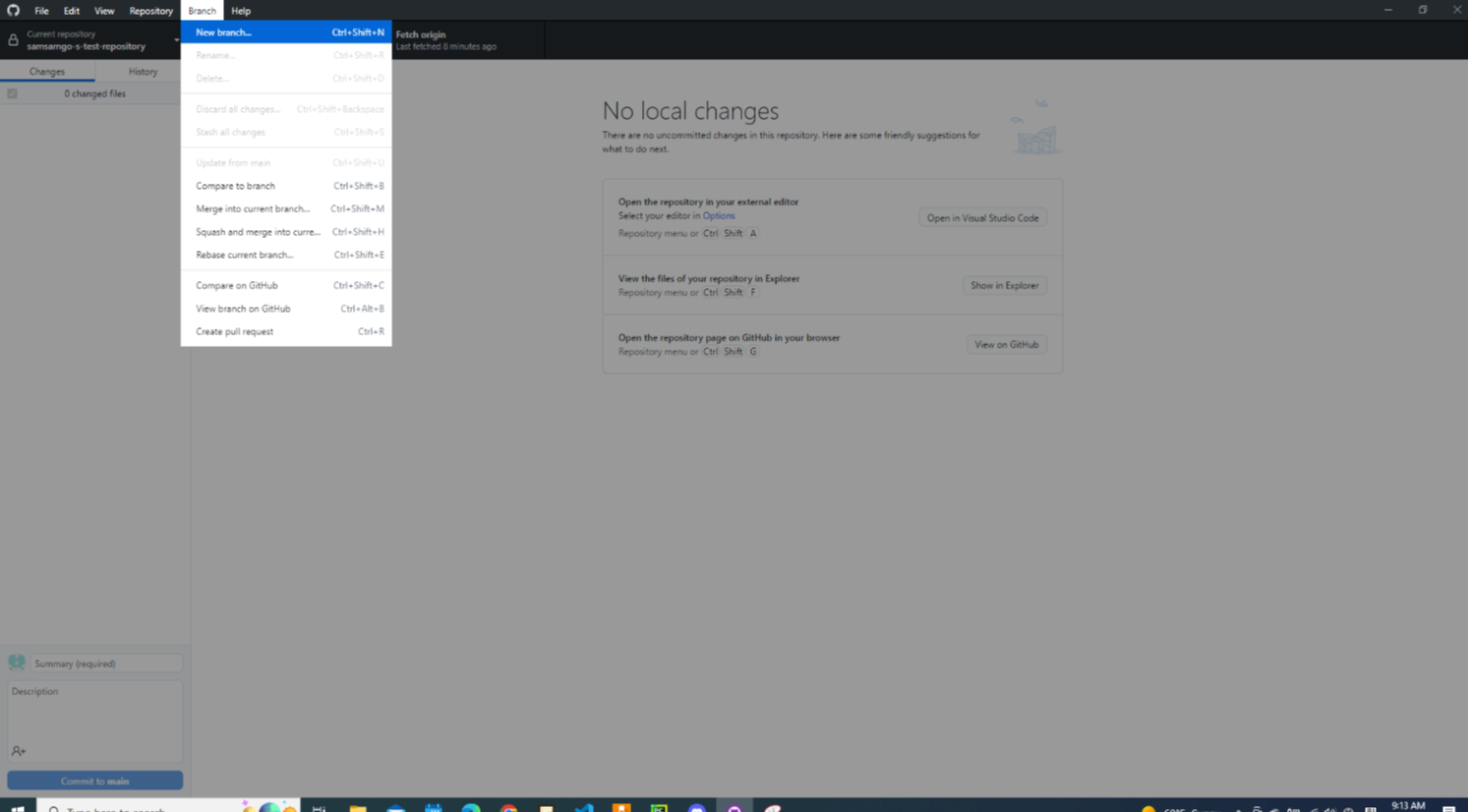Choose Squash and merge into current branch
Viewport: 1468px width, 812px height.
pos(286,232)
